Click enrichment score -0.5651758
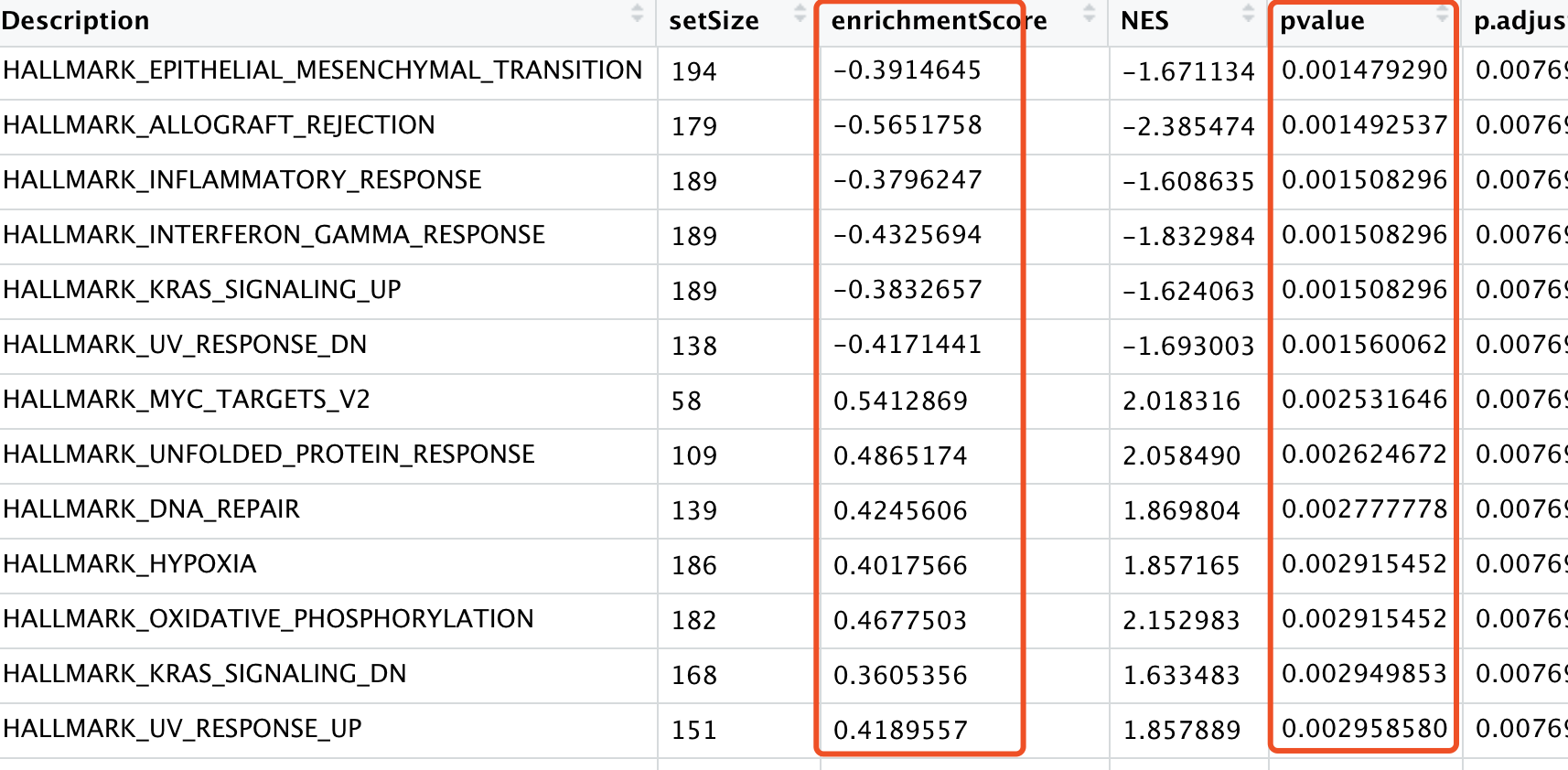 pos(908,125)
